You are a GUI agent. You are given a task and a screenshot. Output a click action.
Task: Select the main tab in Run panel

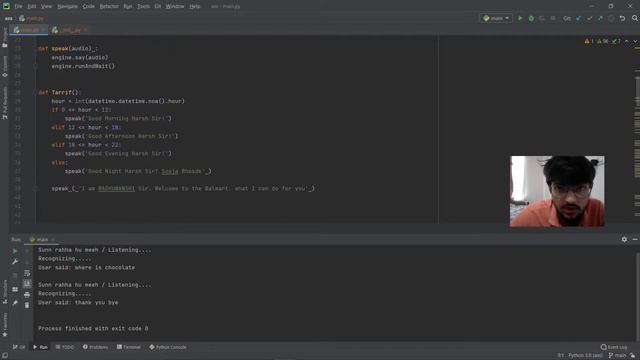[42, 240]
